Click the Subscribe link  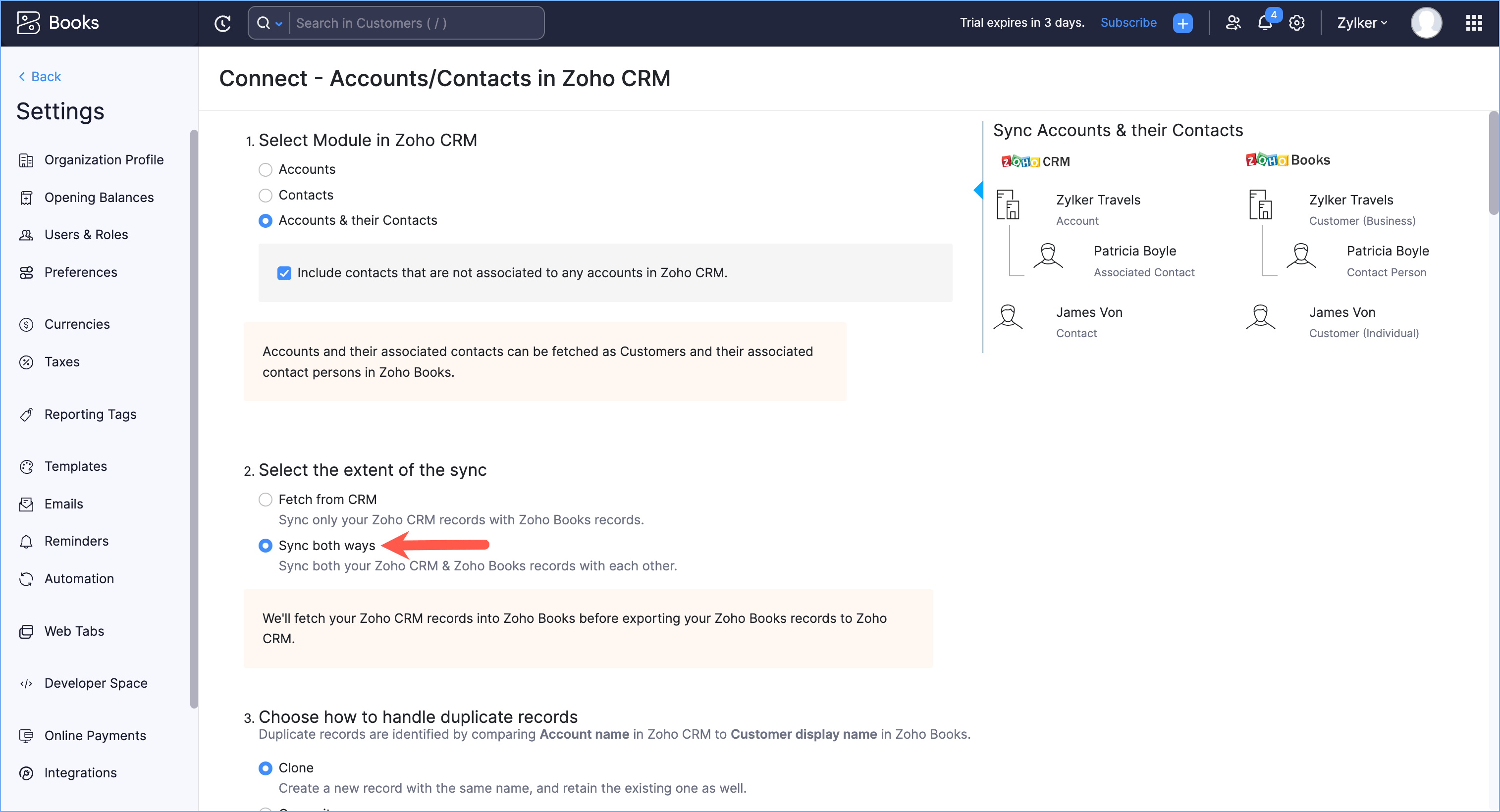[1128, 23]
